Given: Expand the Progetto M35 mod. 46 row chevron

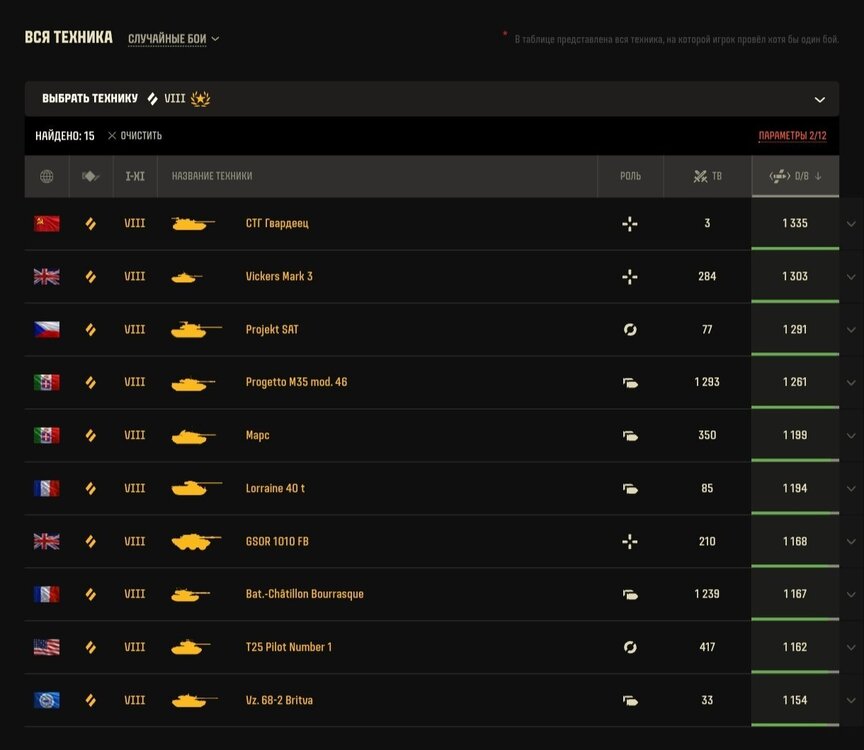Looking at the screenshot, I should 851,382.
